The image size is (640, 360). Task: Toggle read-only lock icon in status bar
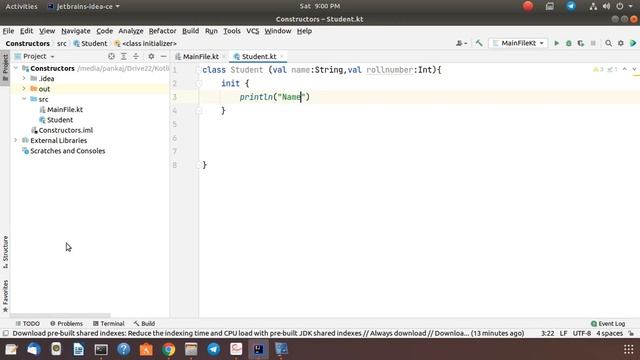[x=631, y=333]
